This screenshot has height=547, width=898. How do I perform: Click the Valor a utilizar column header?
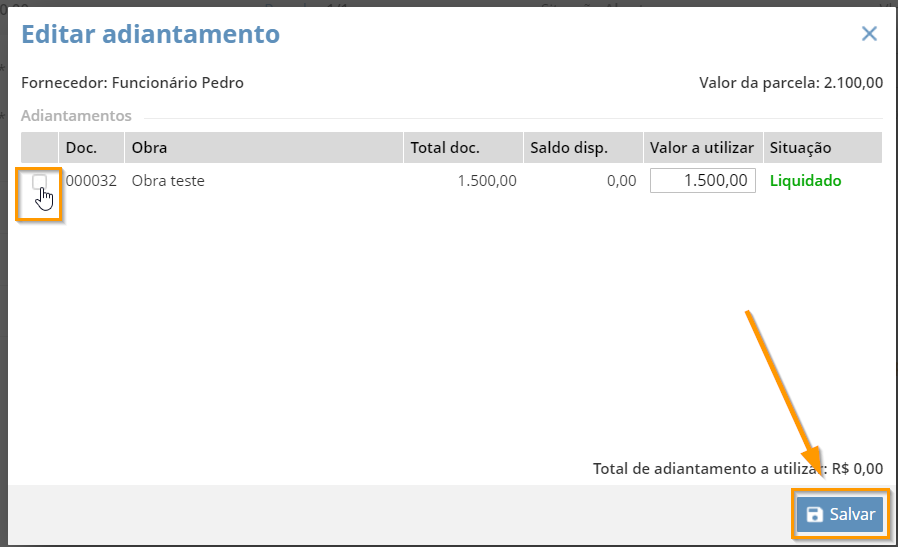703,148
